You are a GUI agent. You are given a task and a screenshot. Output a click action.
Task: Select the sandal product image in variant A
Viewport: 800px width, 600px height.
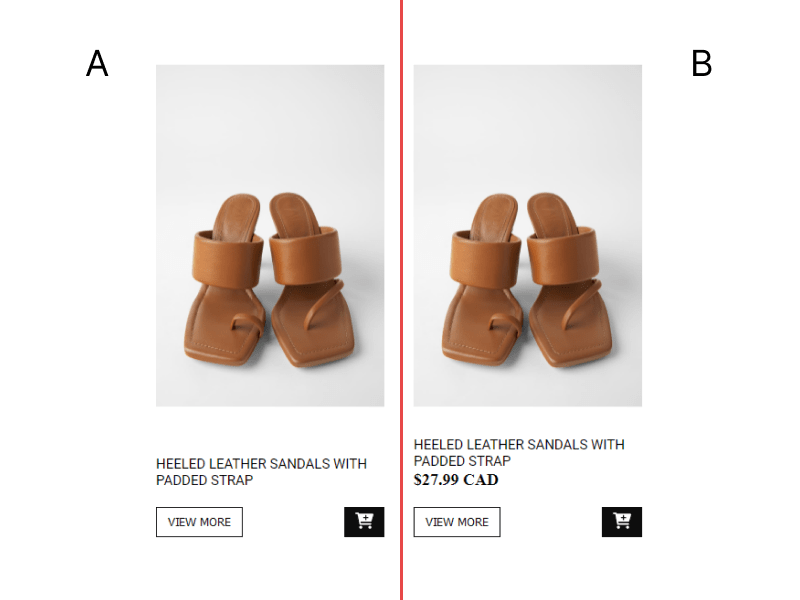pos(270,235)
